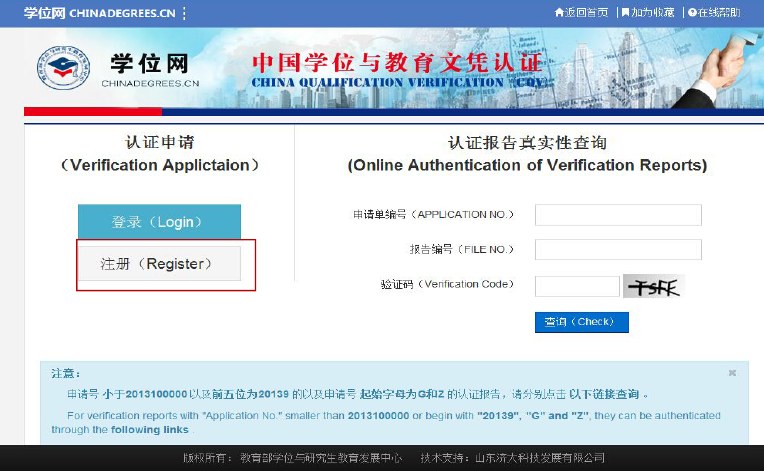Click the 认证报告真实性查询 heading
Screen dimensions: 764x471
pos(527,143)
